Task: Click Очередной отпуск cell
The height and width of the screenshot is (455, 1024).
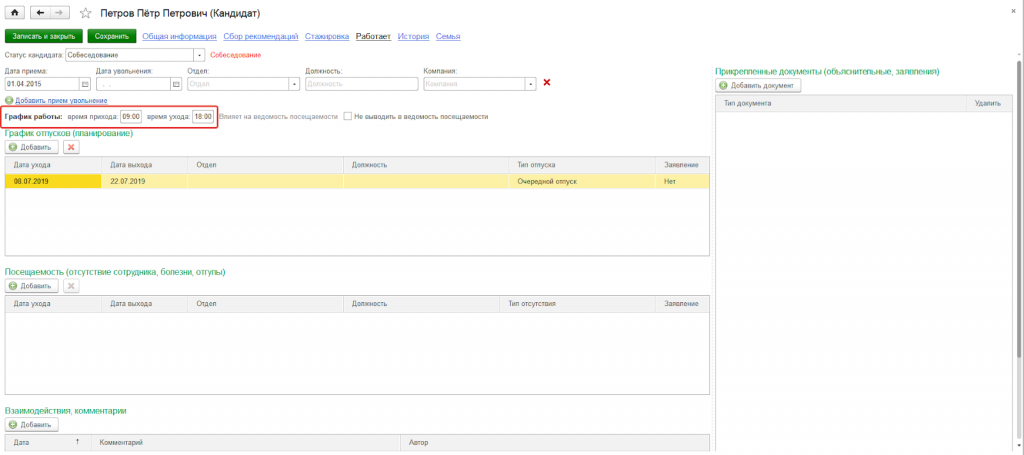Action: (x=582, y=181)
